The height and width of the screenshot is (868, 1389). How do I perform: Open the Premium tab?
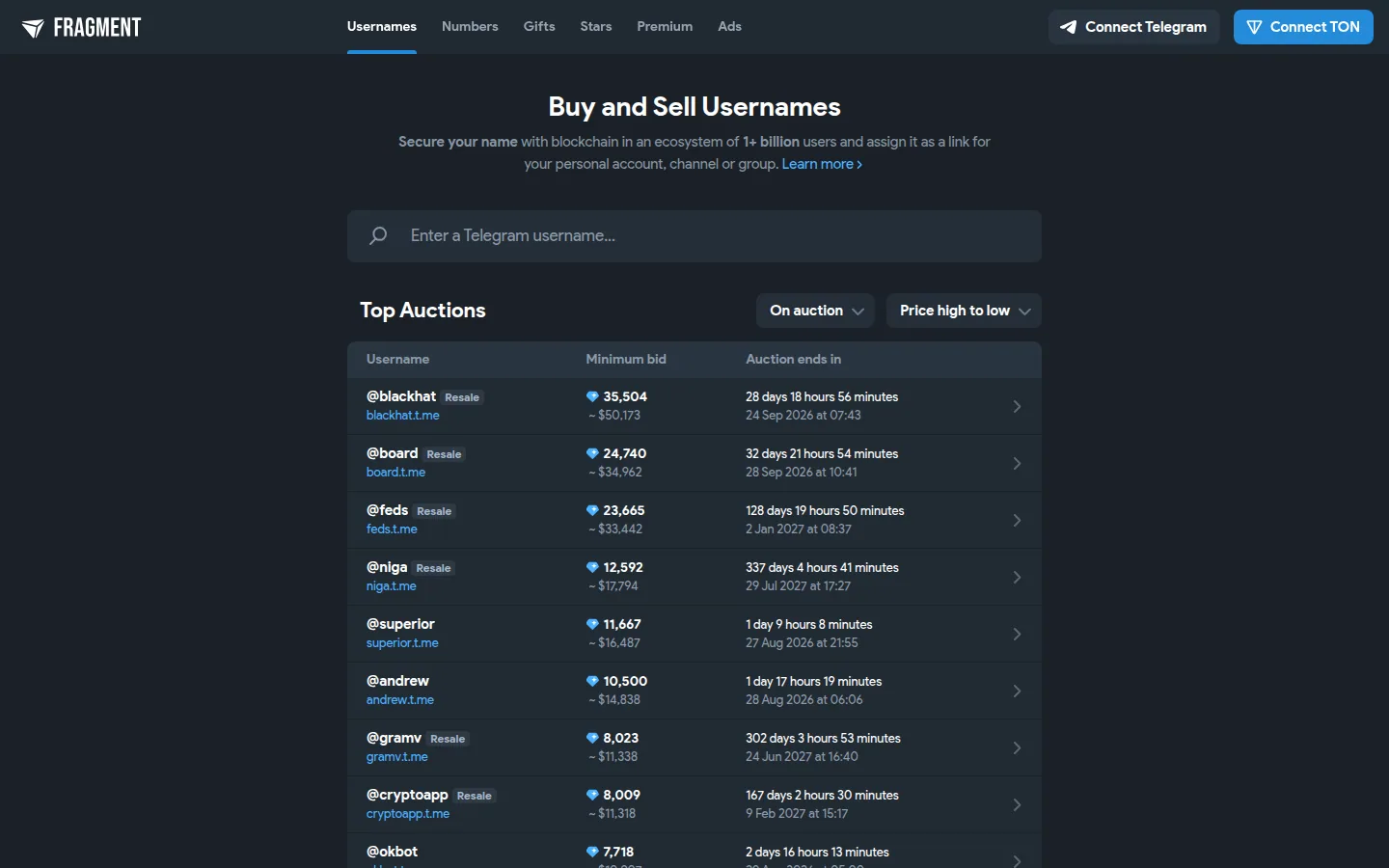tap(665, 27)
